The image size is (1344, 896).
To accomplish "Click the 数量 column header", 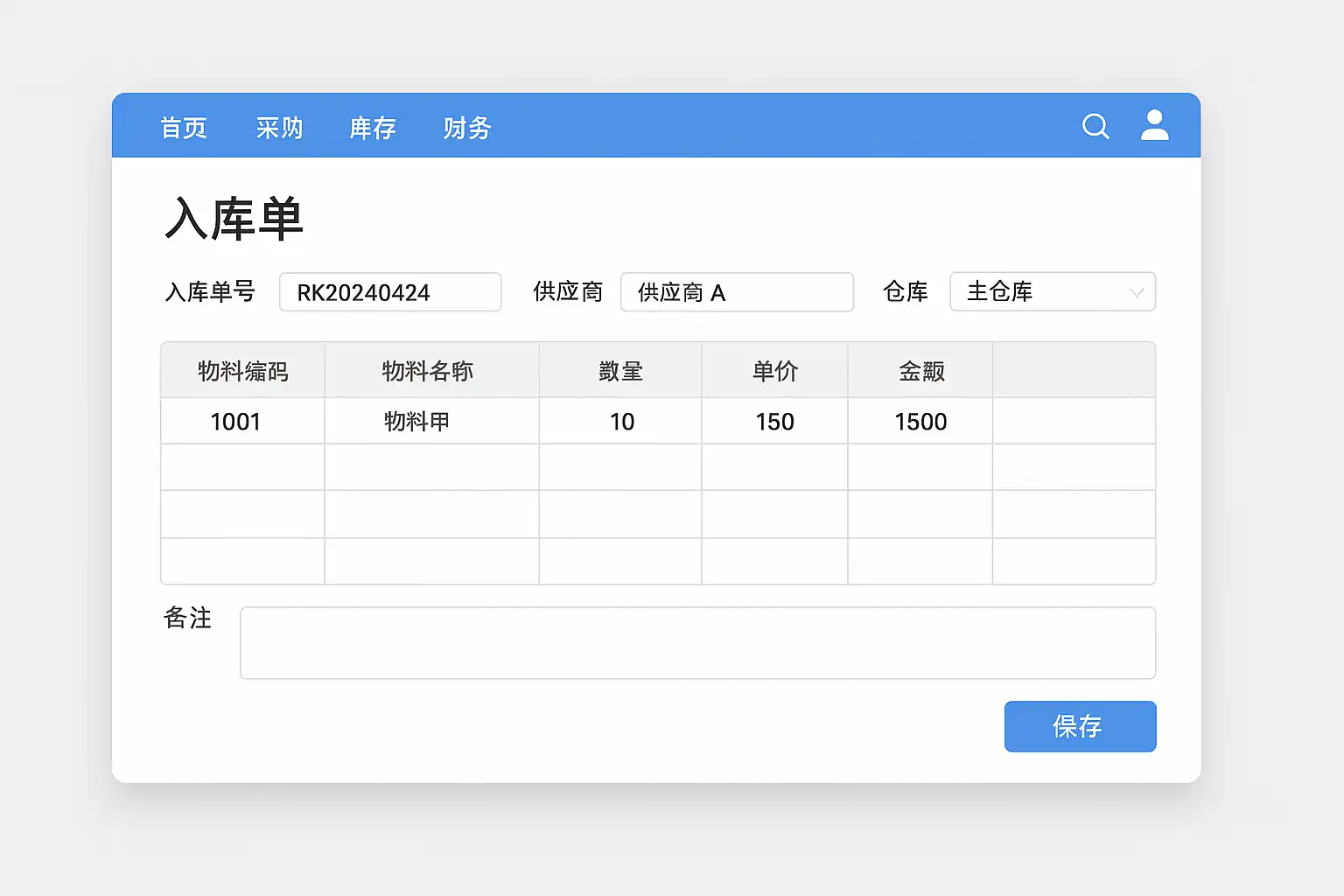I will 620,371.
